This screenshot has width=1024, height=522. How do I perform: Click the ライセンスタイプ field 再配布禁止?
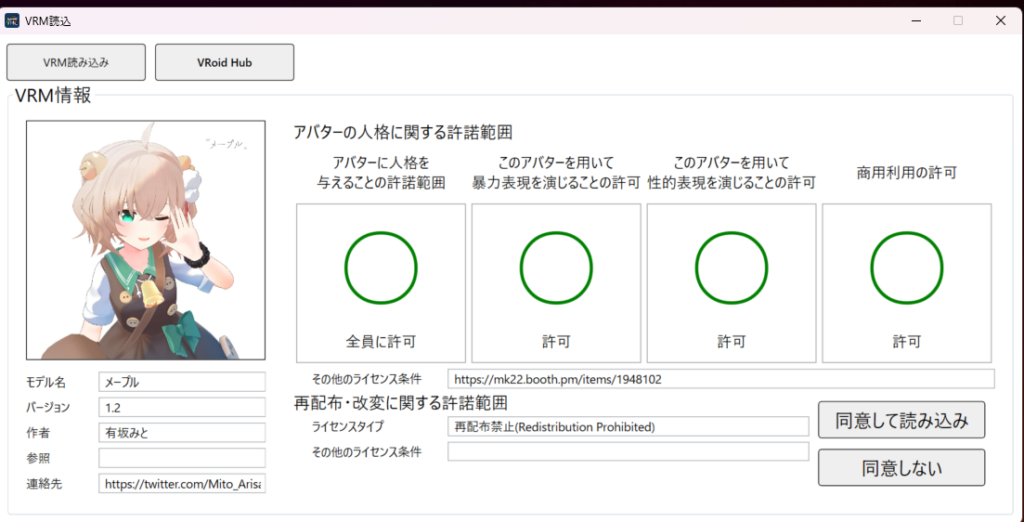[628, 427]
